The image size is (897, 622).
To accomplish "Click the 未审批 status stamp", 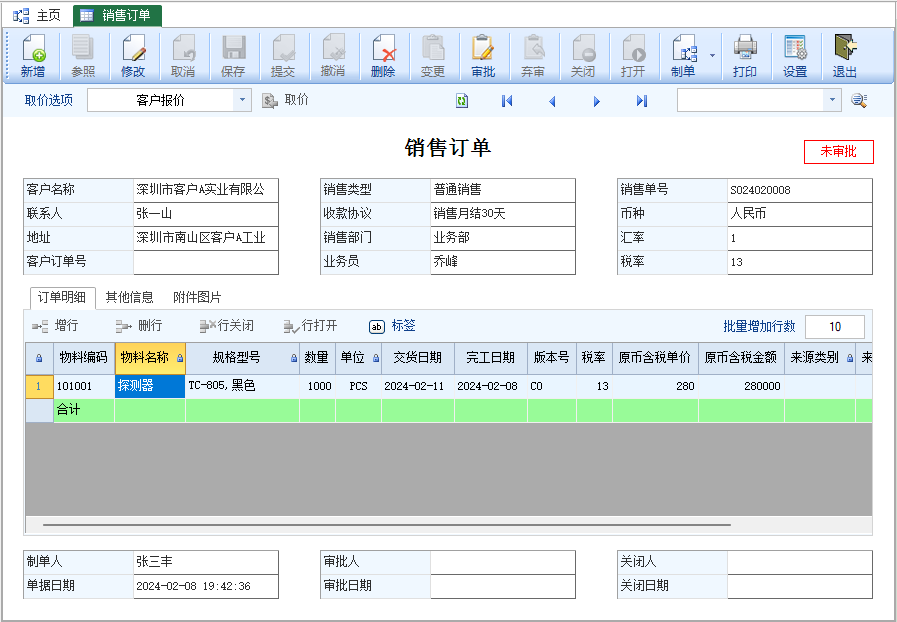I will tap(839, 152).
